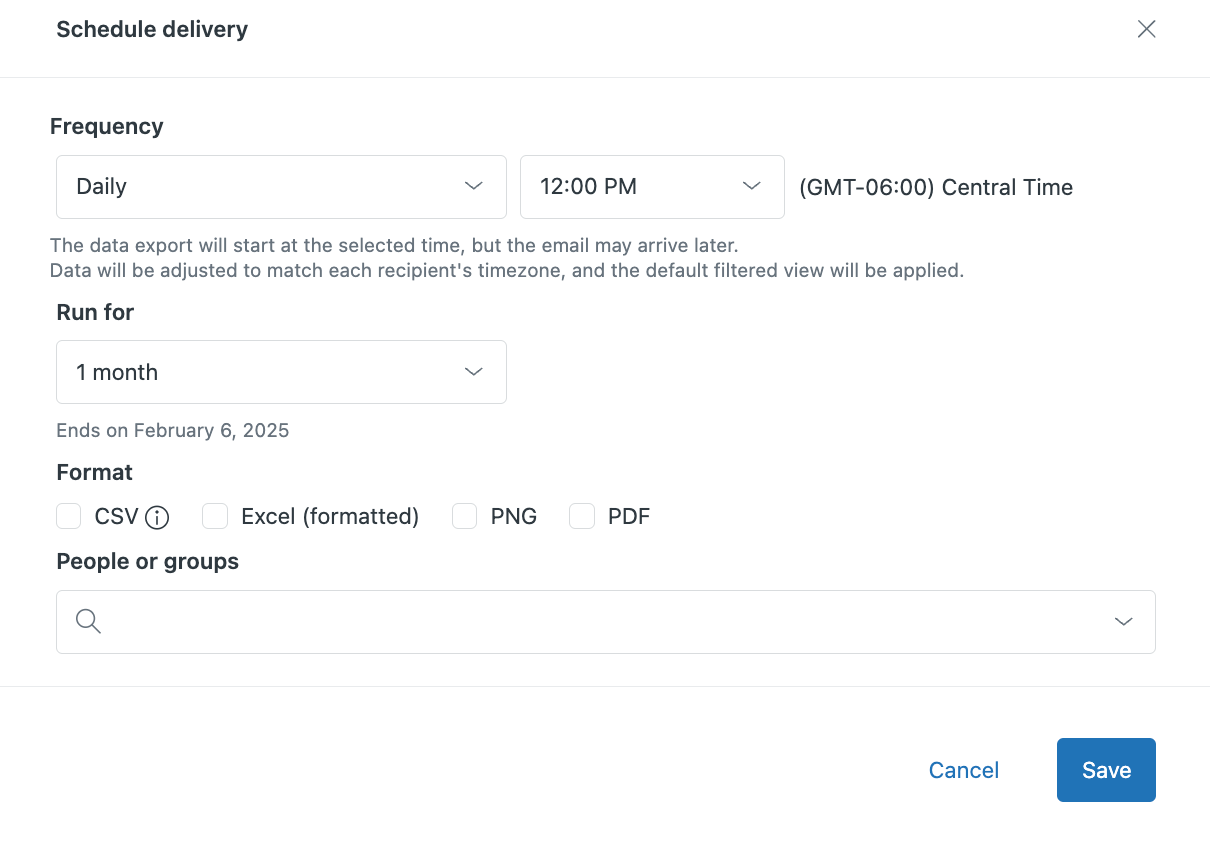Screen dimensions: 1210x842
Task: Click the chevron on the frequency selector
Action: pyautogui.click(x=474, y=186)
